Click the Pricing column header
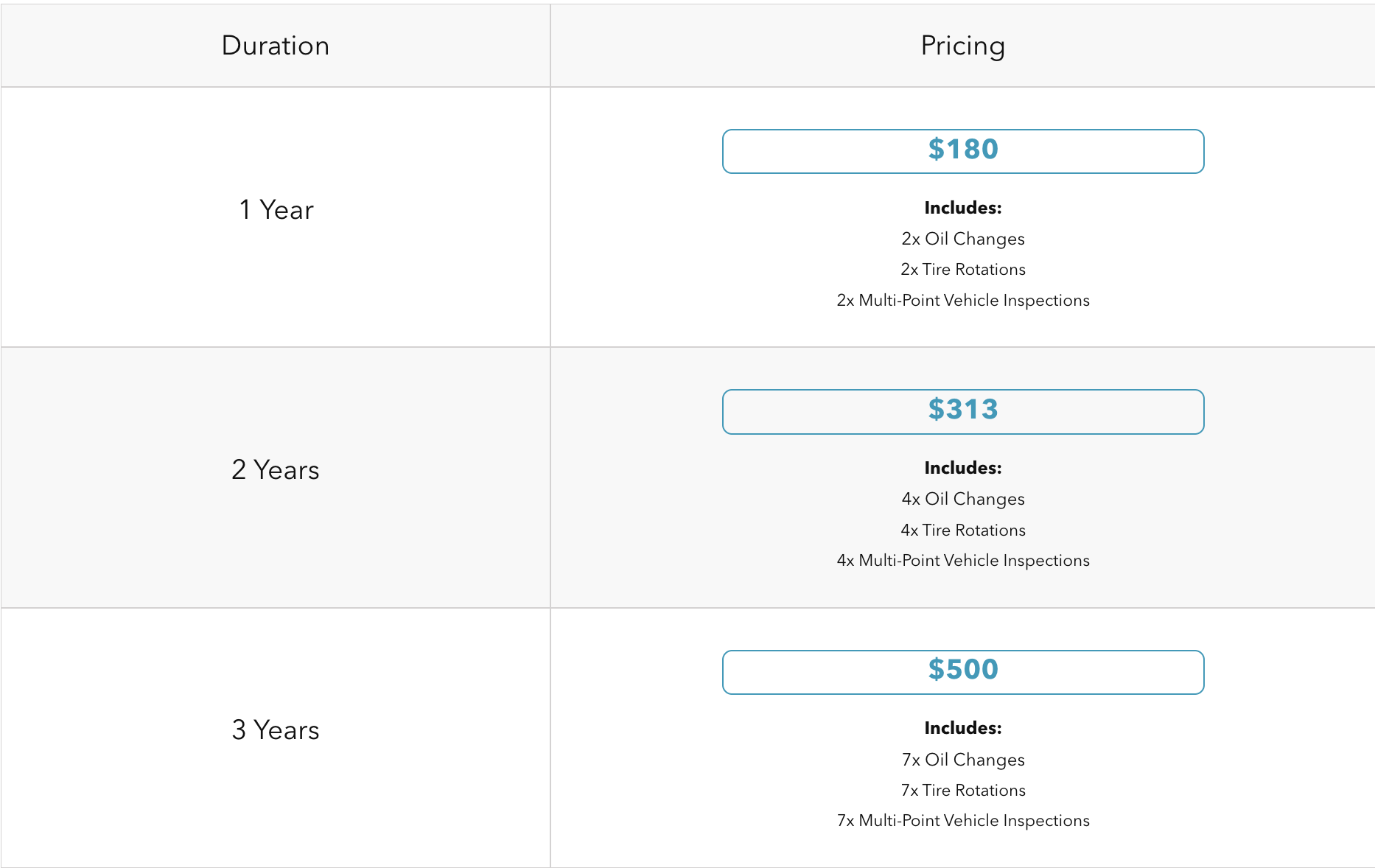 pos(963,46)
